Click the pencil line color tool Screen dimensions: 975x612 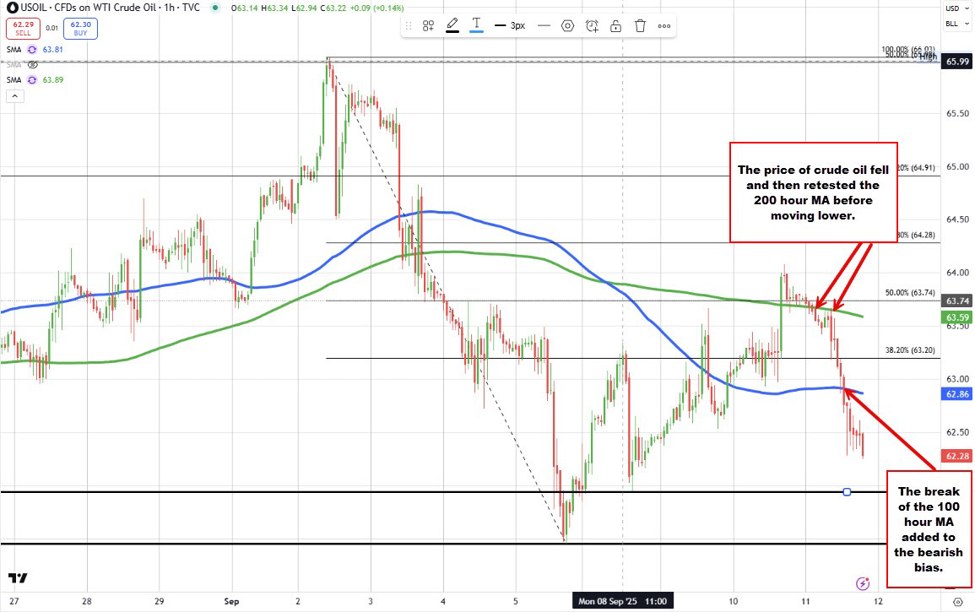(x=453, y=26)
